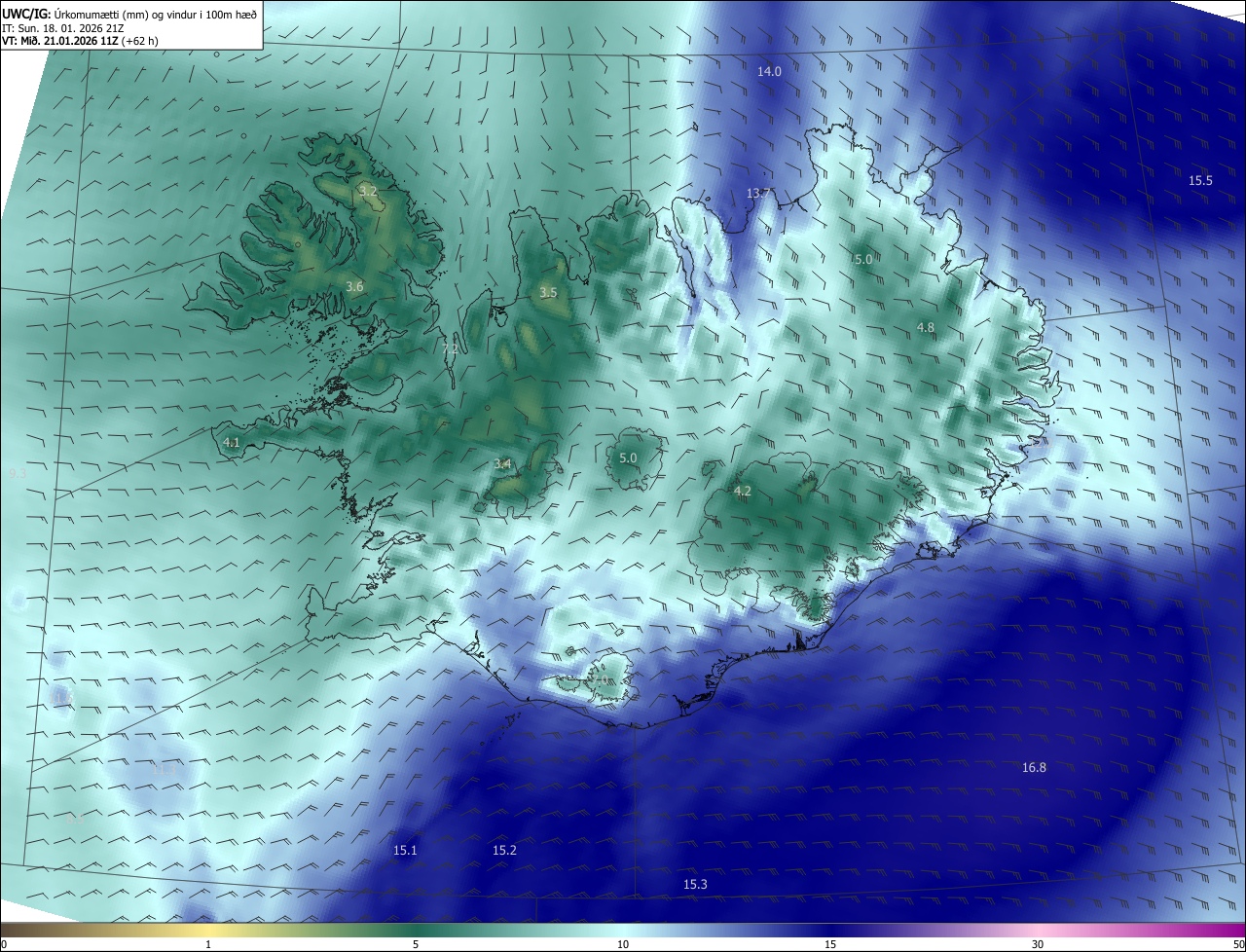The image size is (1246, 952).
Task: Click the 3.2 value label
Action: point(368,191)
